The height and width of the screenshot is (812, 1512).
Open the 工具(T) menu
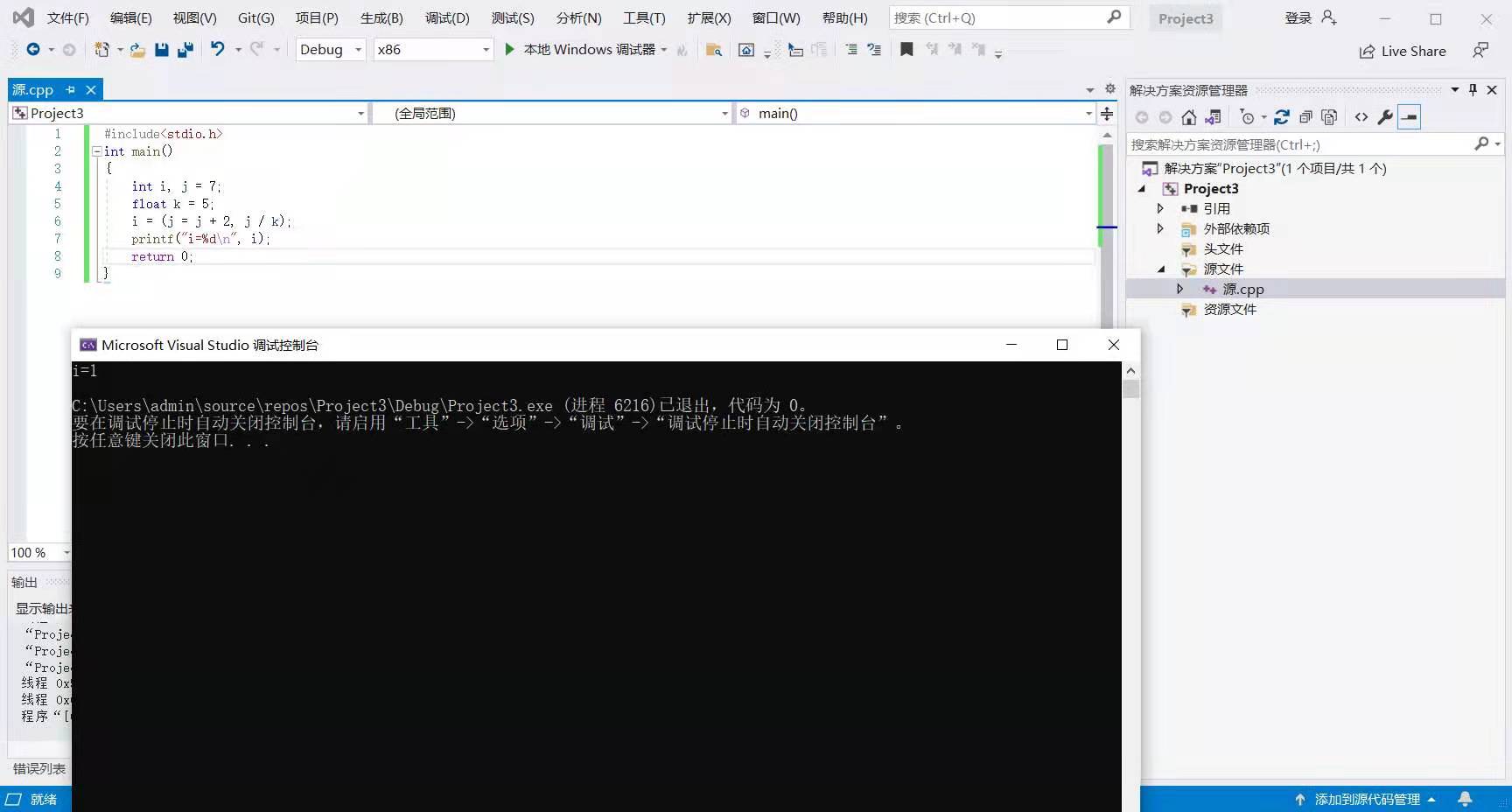(x=644, y=17)
